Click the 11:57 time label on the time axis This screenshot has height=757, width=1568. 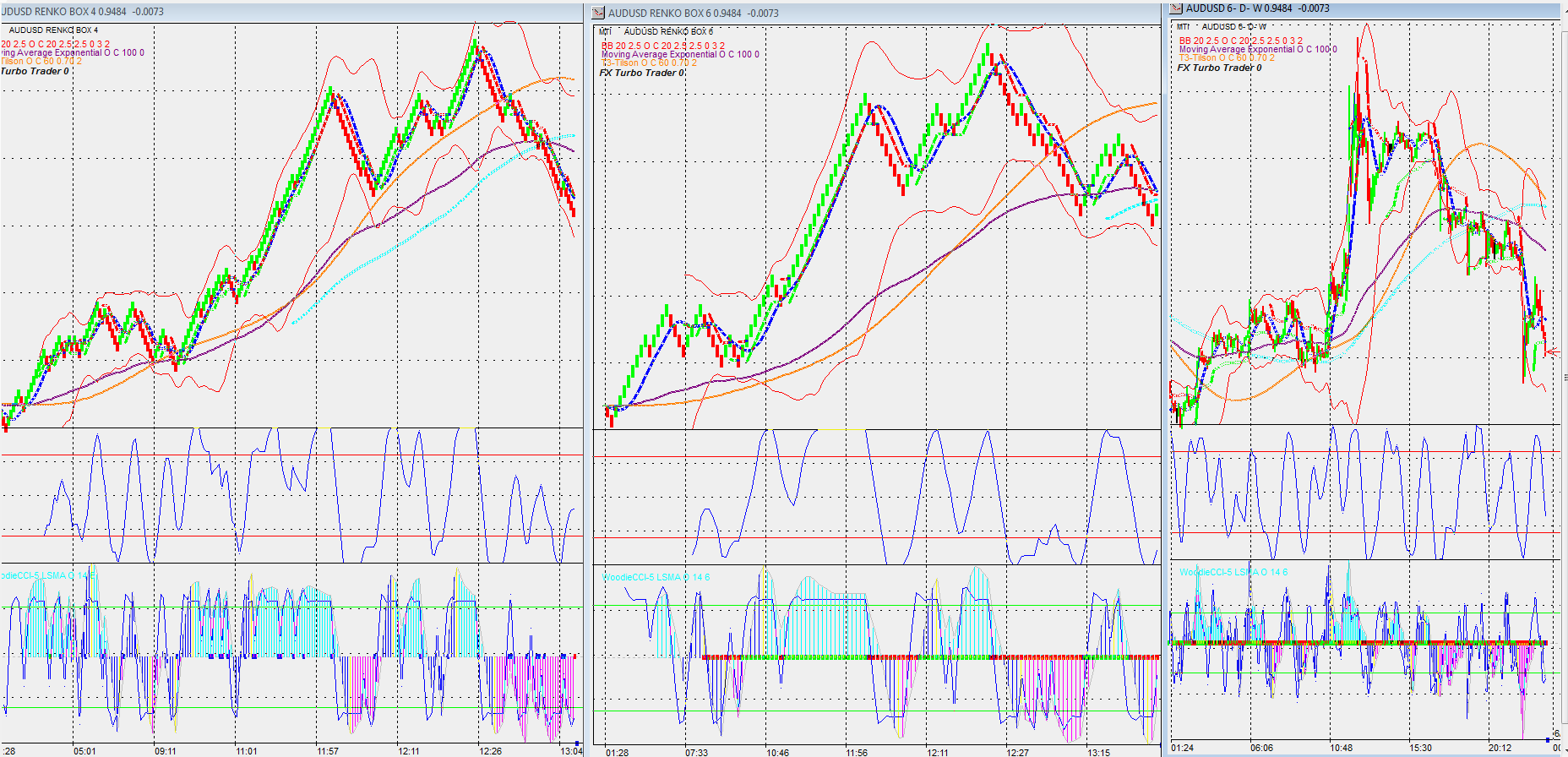(329, 751)
